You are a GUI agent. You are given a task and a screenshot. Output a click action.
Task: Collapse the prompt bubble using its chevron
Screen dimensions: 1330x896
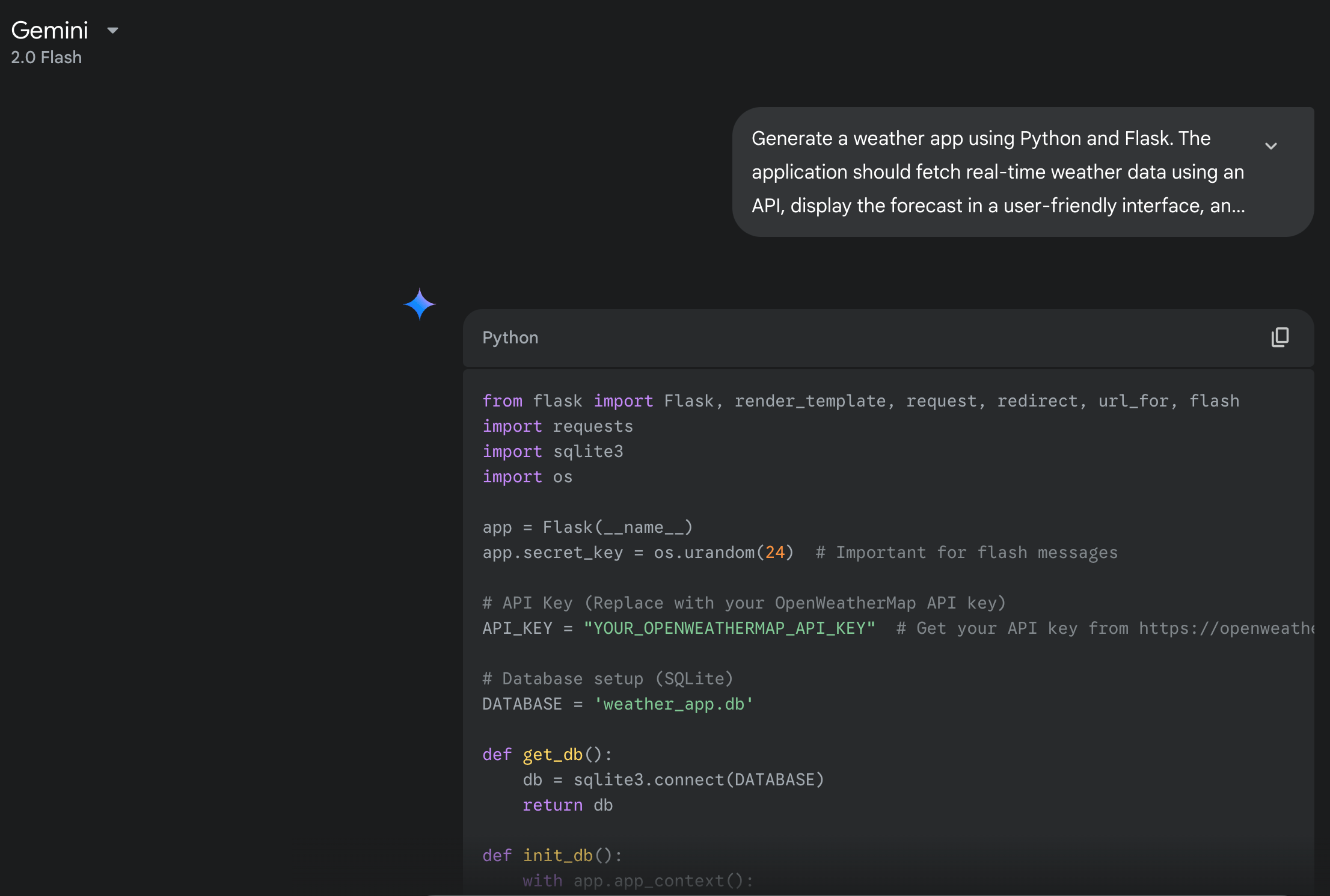pyautogui.click(x=1272, y=146)
